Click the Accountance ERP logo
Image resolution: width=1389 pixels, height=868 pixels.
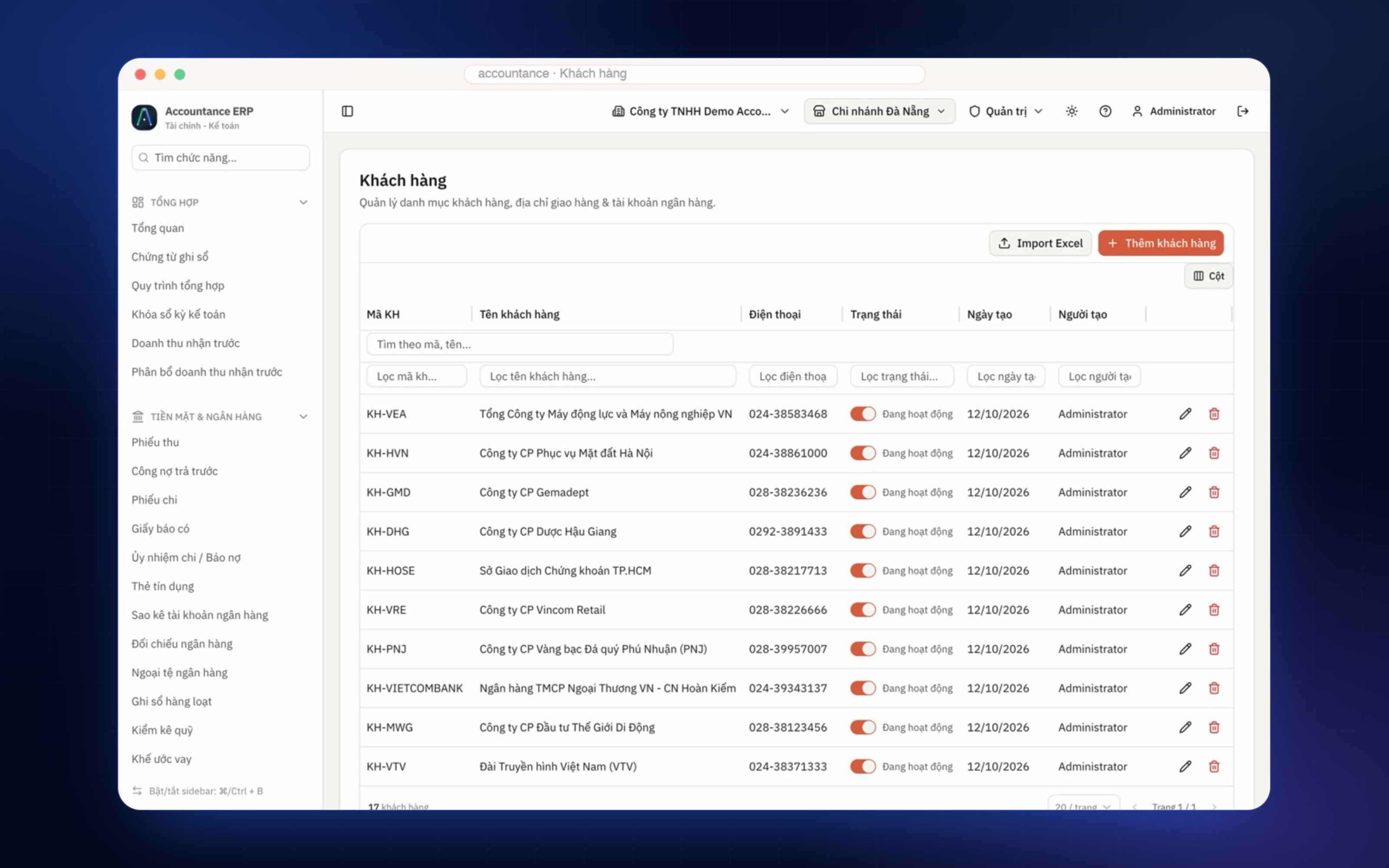pyautogui.click(x=144, y=117)
